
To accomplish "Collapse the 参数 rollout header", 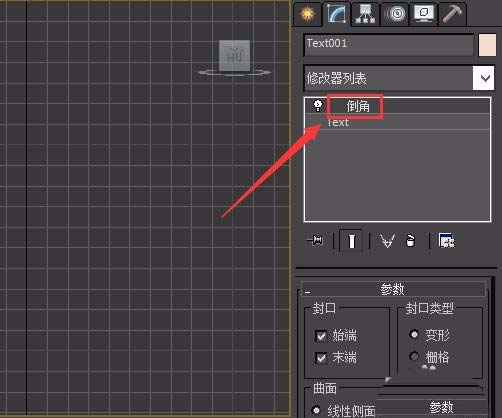I will (x=393, y=289).
